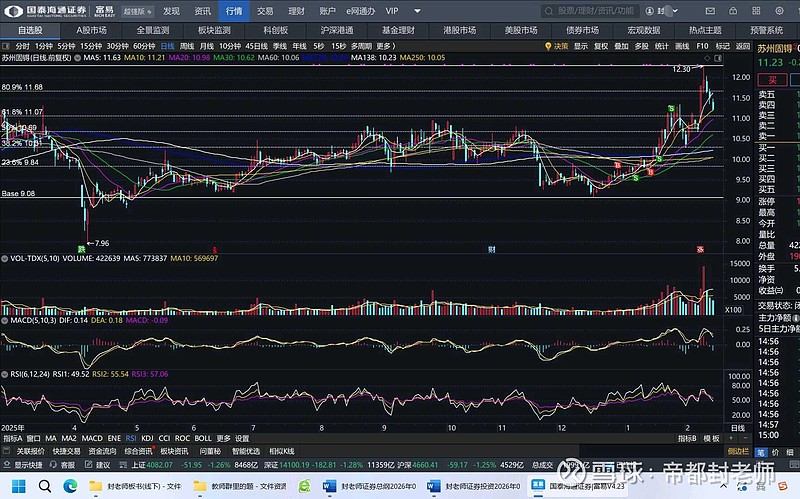Open the mail messages icon

pos(710,11)
